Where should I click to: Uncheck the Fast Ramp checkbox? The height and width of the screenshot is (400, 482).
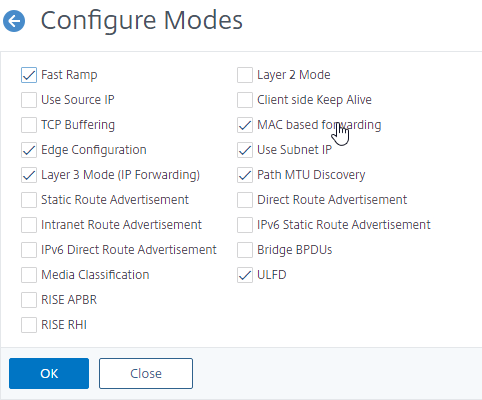click(x=29, y=75)
